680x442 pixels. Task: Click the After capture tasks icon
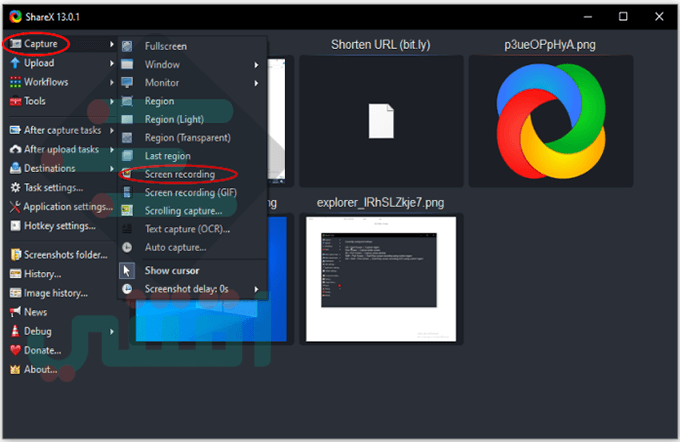coord(15,130)
